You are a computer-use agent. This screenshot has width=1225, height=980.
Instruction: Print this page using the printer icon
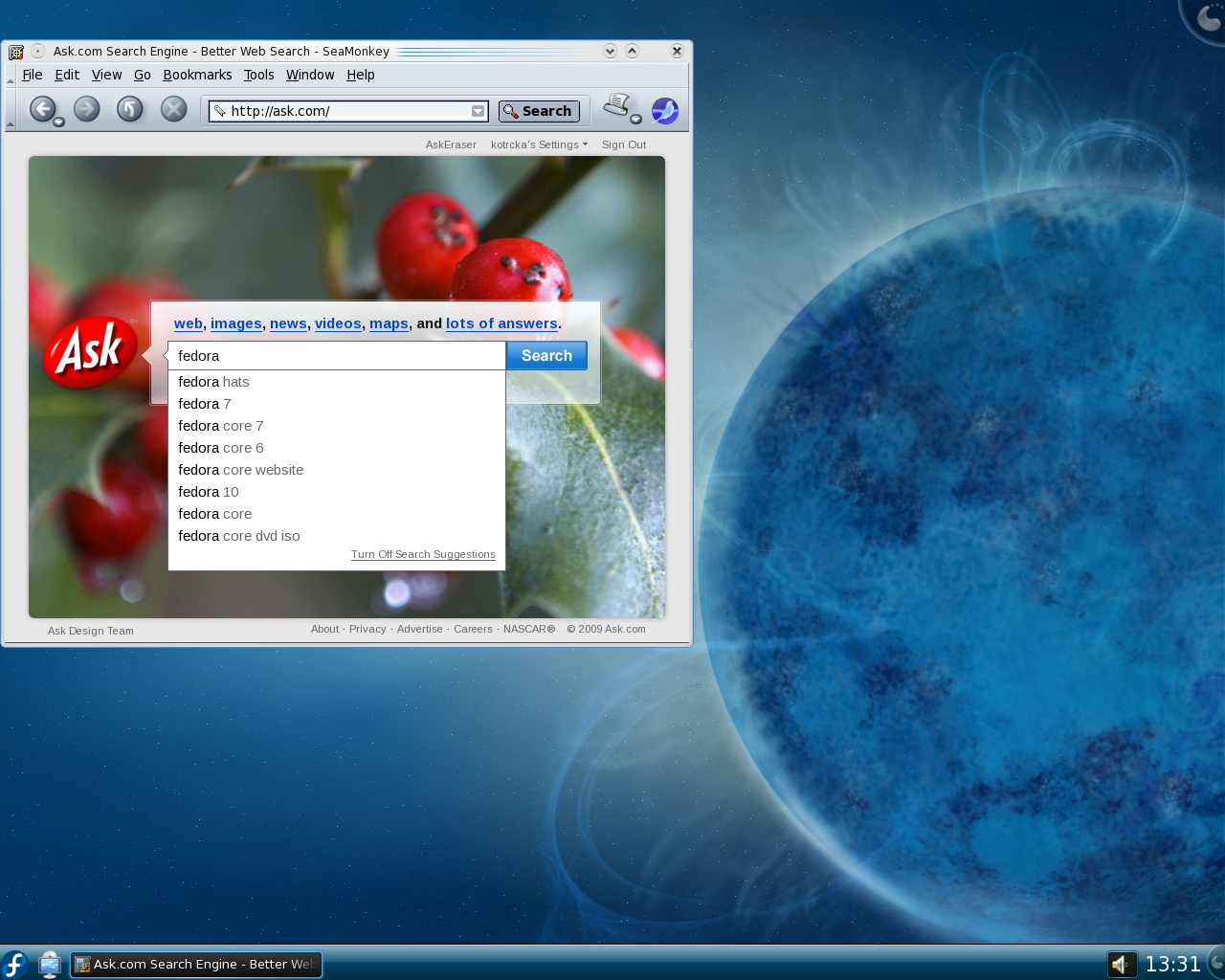(617, 105)
